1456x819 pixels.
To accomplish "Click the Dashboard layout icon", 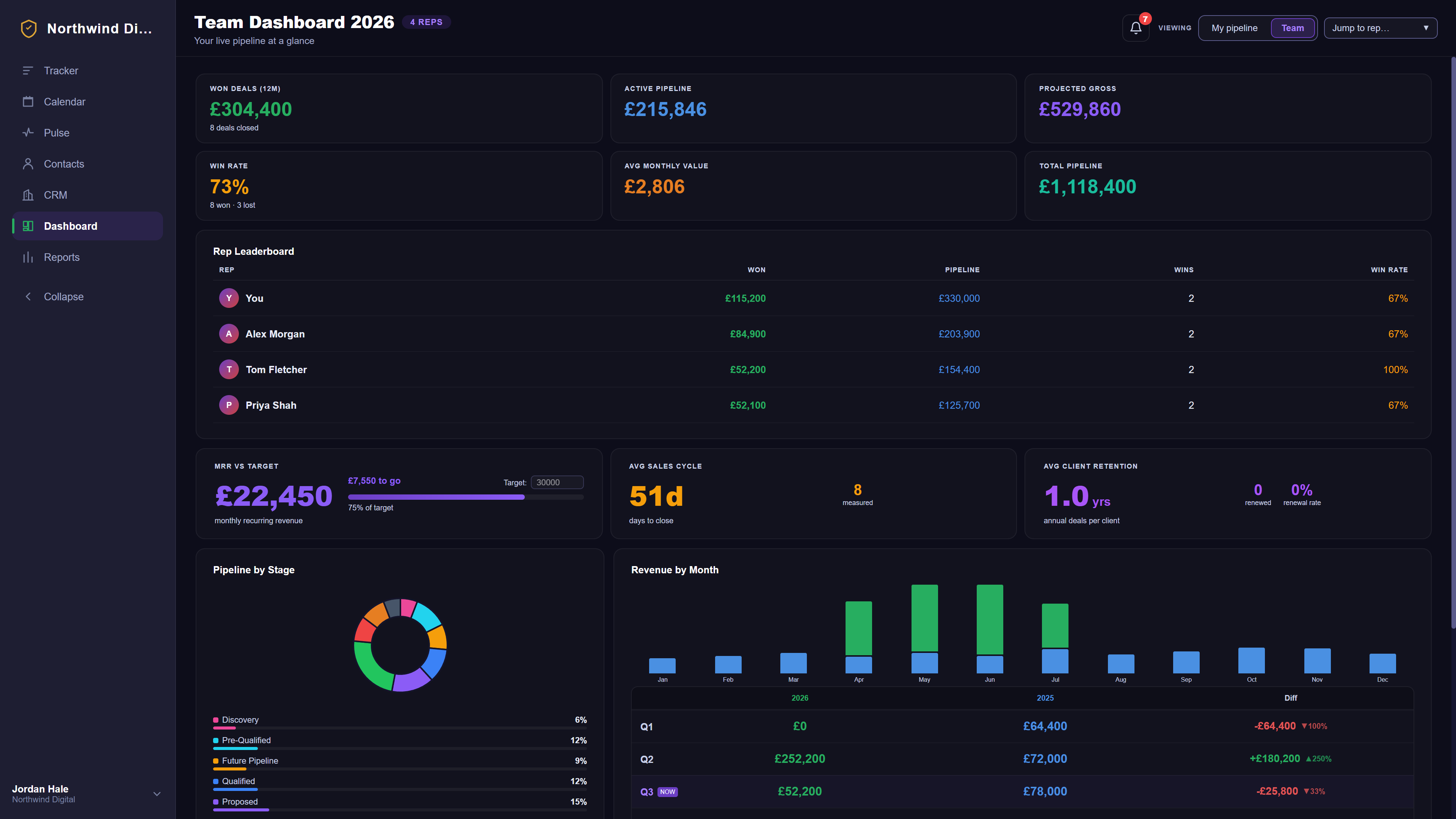I will (28, 226).
